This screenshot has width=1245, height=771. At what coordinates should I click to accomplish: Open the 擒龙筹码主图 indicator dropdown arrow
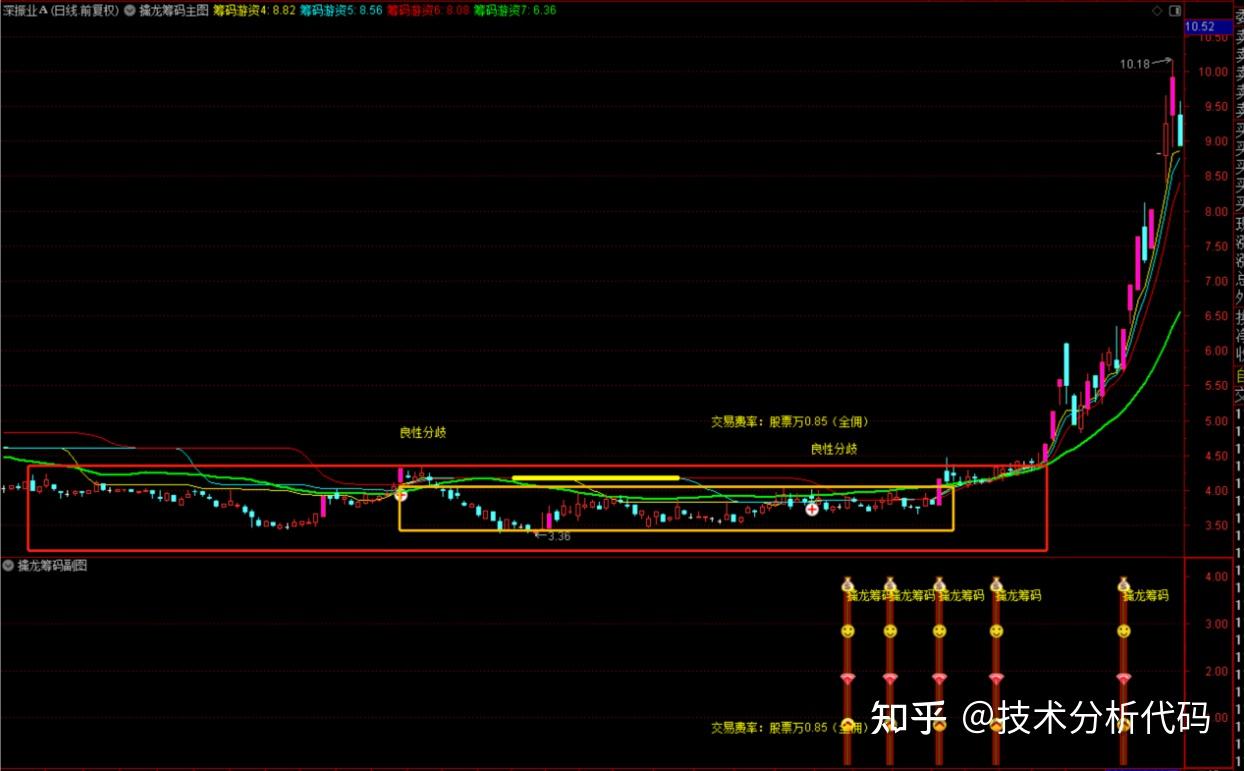tap(130, 10)
